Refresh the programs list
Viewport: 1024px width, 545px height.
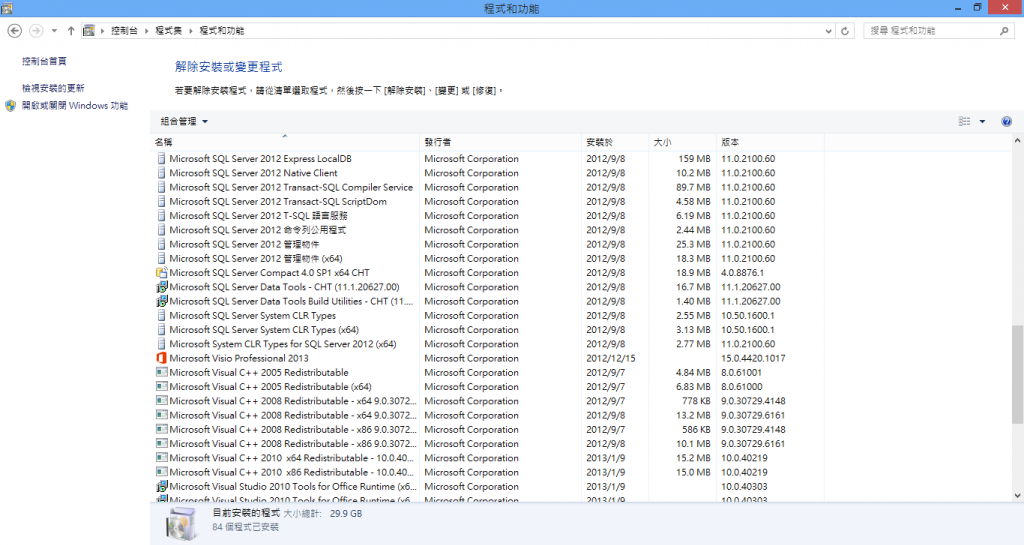(x=846, y=31)
